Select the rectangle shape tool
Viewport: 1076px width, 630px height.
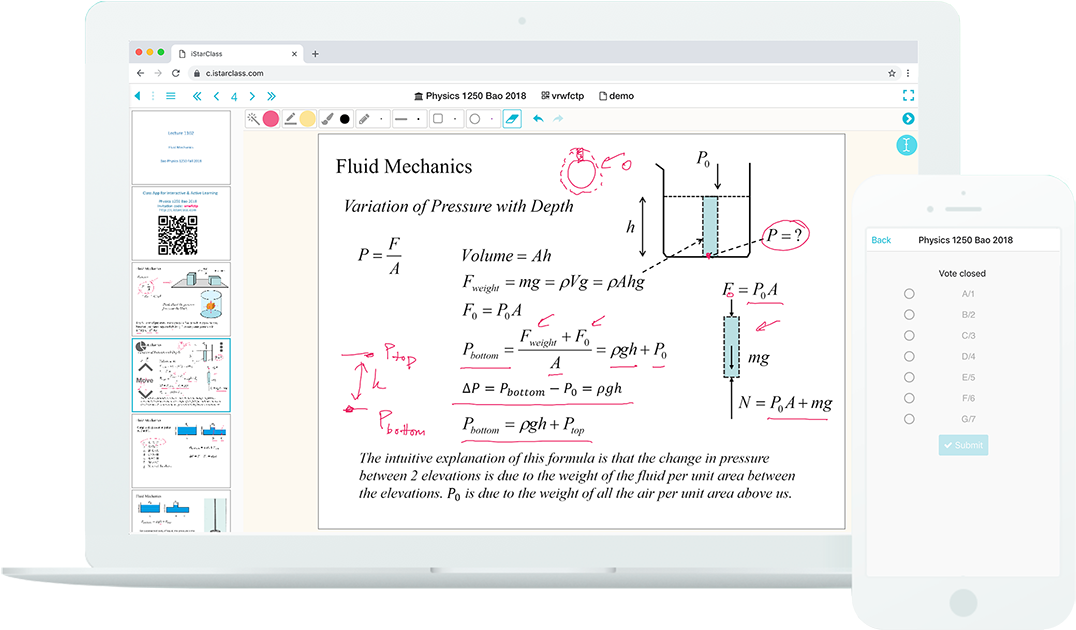438,119
